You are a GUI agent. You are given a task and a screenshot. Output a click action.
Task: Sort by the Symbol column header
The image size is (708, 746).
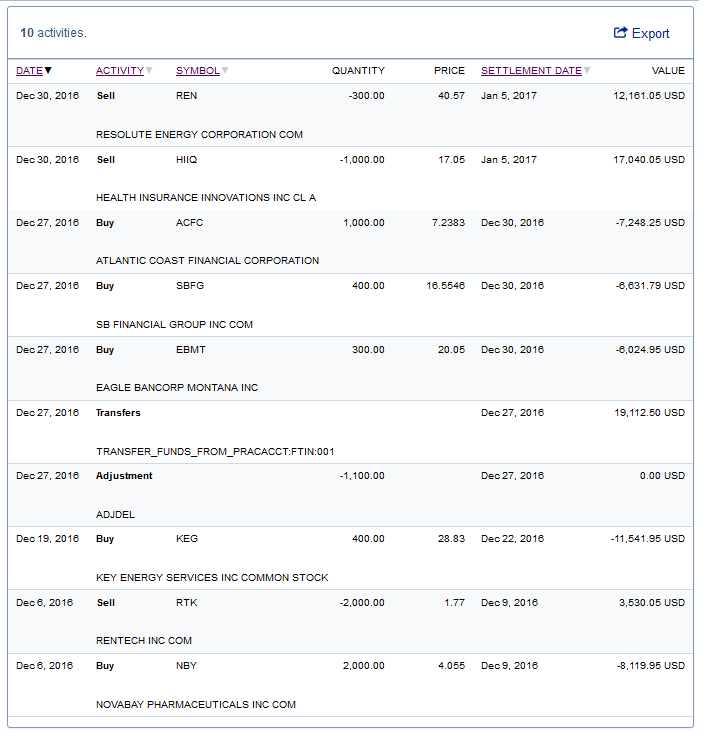tap(197, 71)
